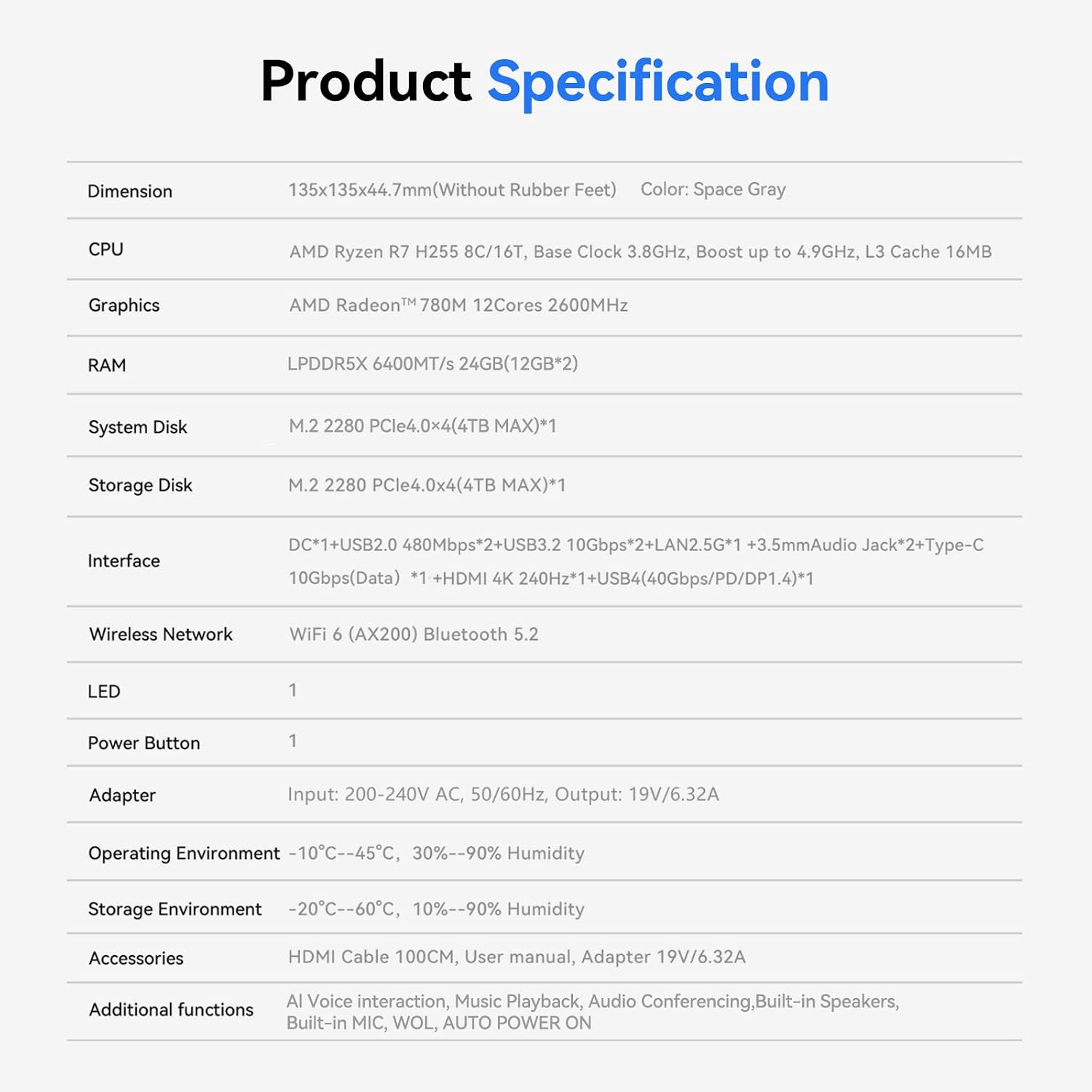The width and height of the screenshot is (1092, 1092).
Task: Select the Additional functions label
Action: click(x=171, y=1010)
